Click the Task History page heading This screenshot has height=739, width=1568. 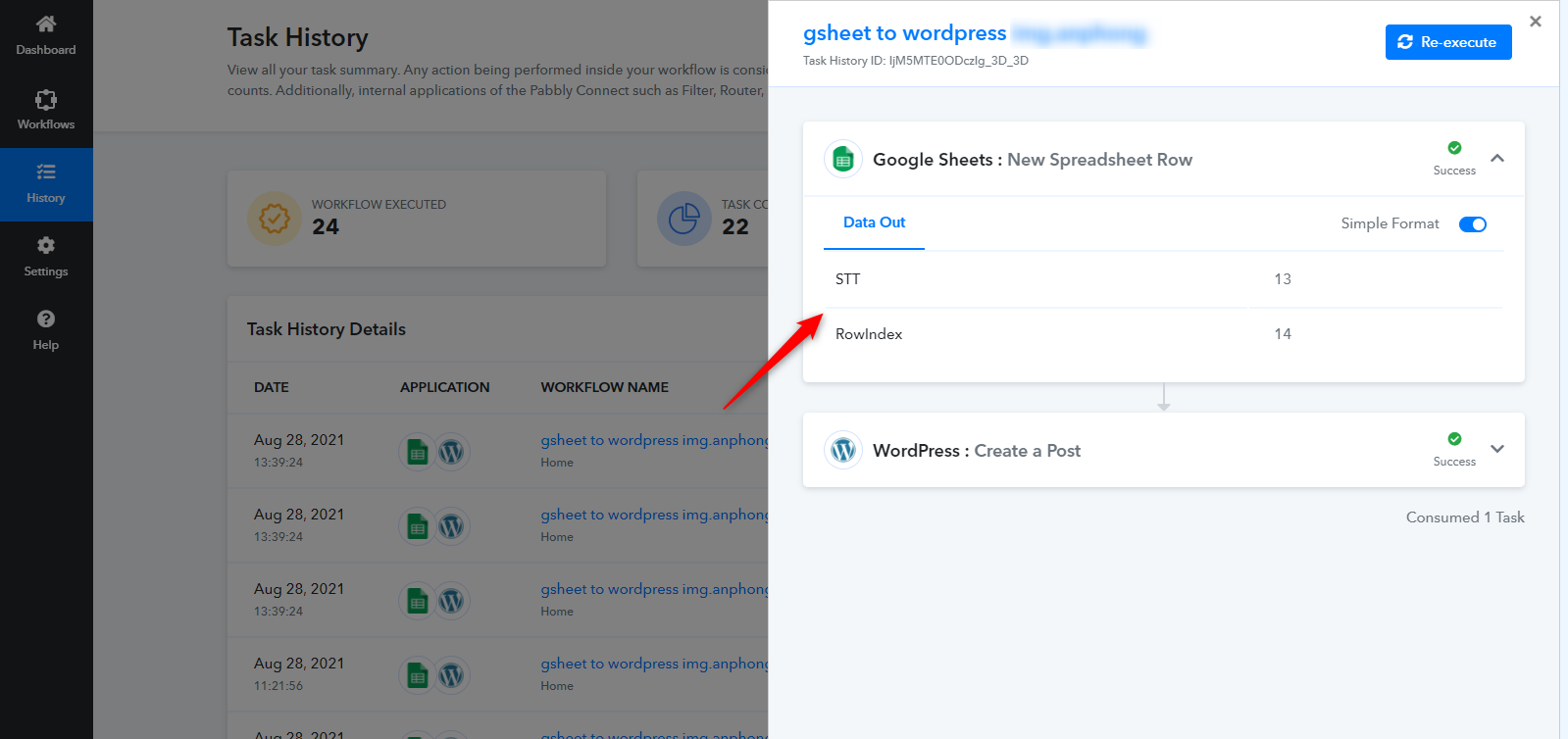(298, 37)
